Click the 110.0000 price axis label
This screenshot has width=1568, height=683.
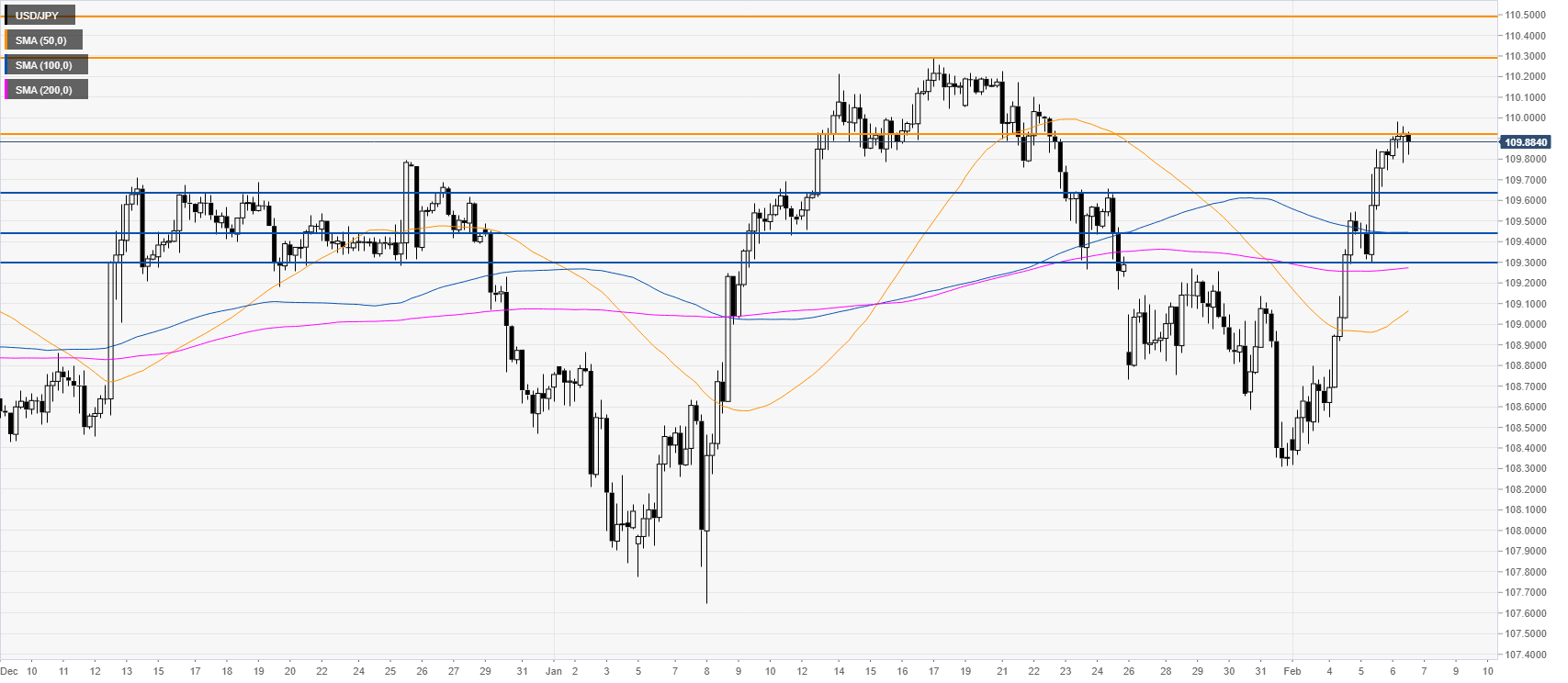(x=1525, y=118)
